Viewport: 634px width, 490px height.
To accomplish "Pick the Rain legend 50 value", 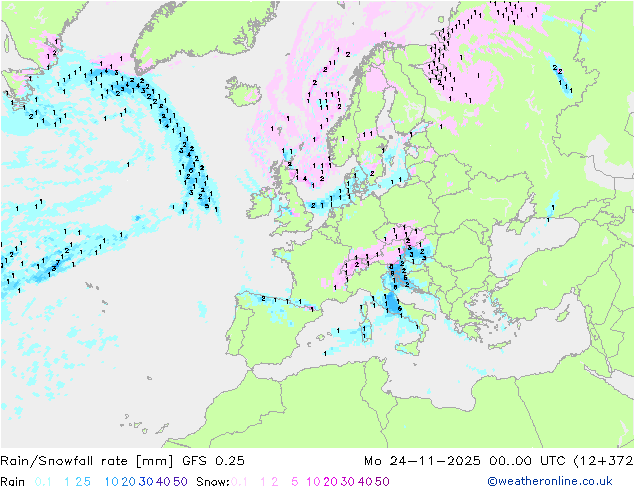I will pos(180,482).
